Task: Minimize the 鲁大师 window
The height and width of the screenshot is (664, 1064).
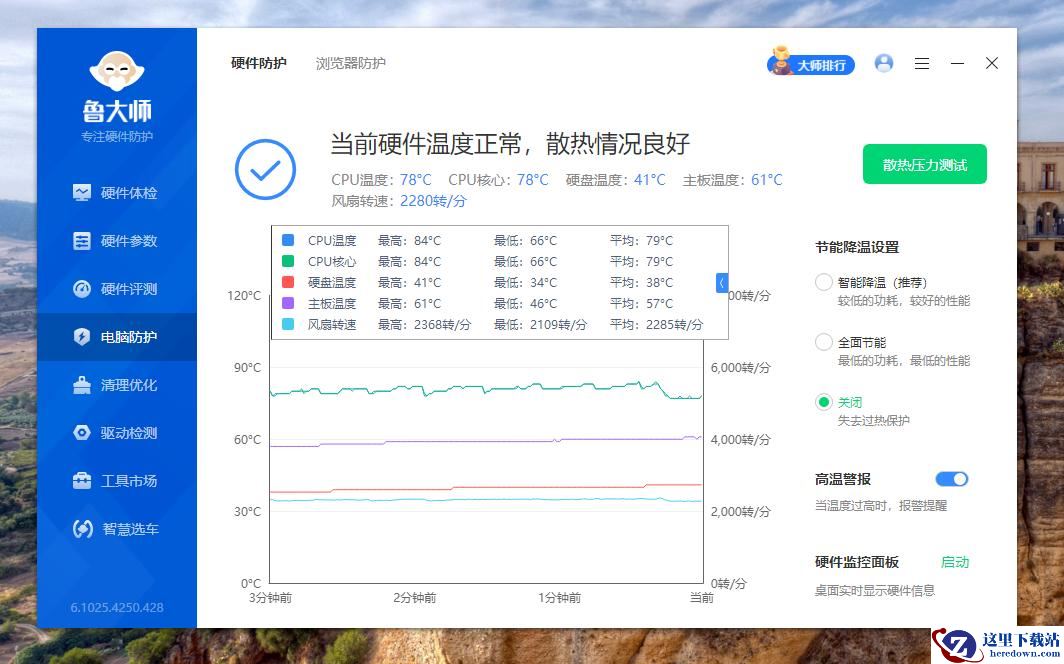Action: point(957,63)
